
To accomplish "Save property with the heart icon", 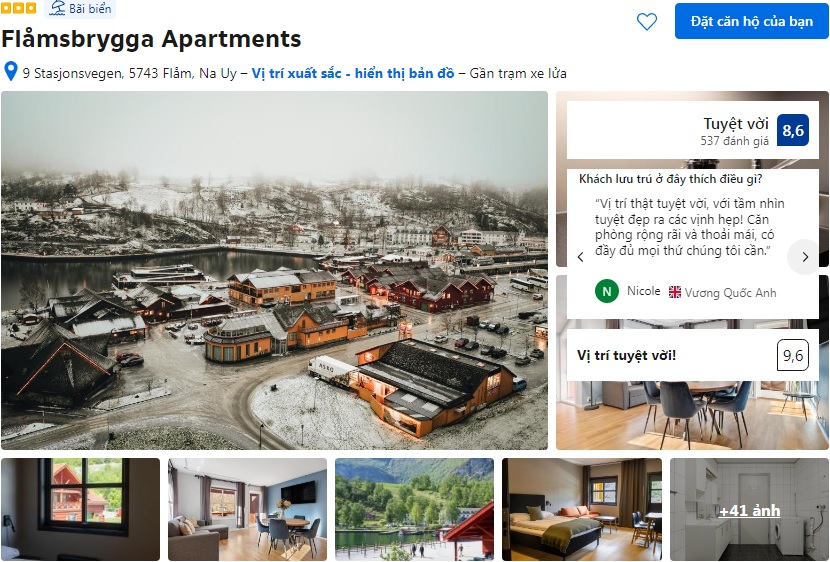I will 646,21.
